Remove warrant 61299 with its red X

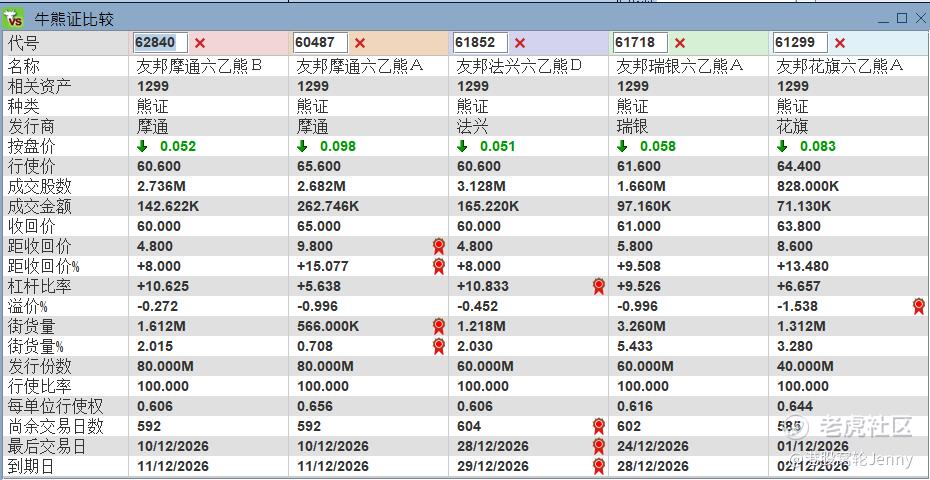click(839, 43)
